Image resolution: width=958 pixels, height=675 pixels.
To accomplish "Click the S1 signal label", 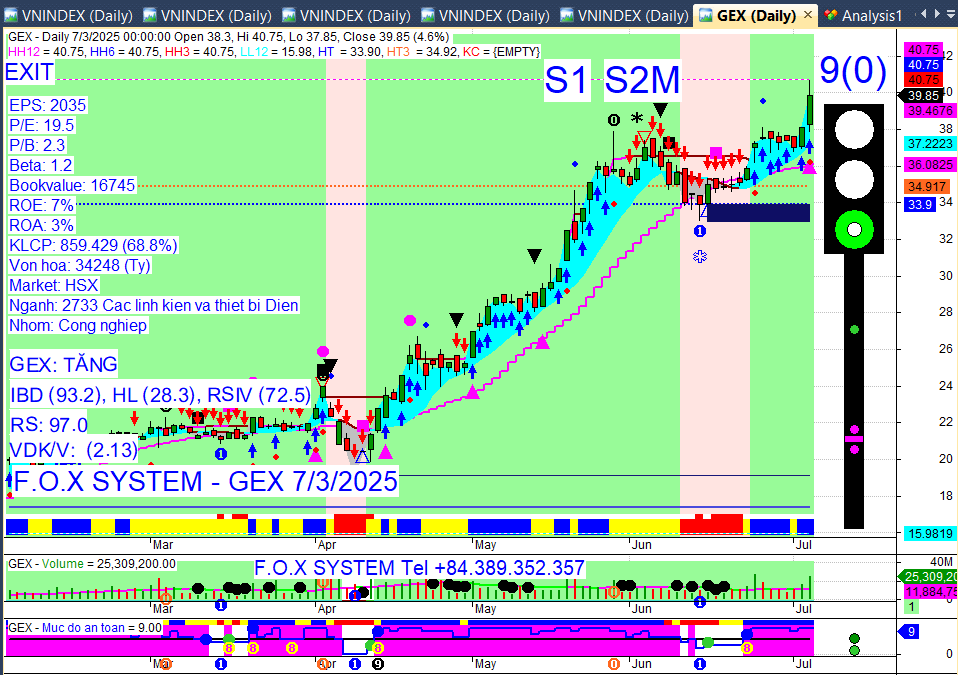I will coord(566,79).
